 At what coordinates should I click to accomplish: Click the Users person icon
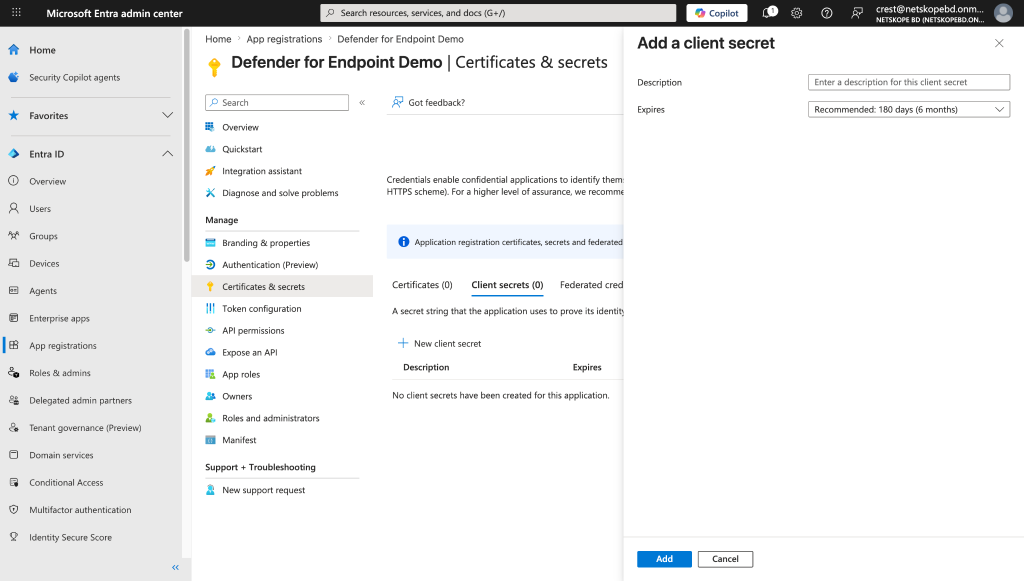click(14, 208)
